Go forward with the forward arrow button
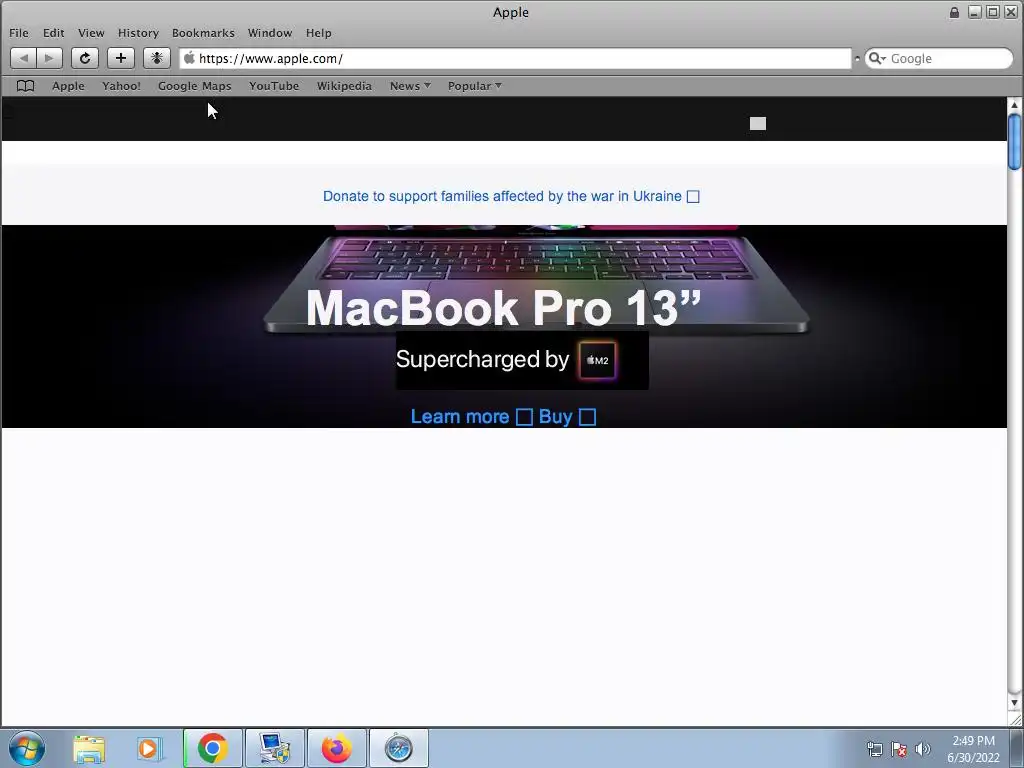 [50, 58]
